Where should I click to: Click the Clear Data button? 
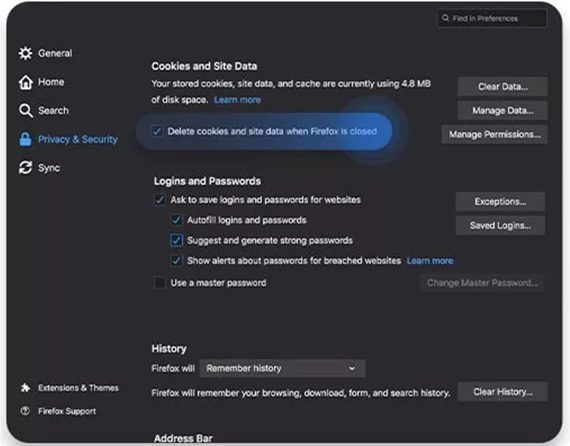coord(502,87)
